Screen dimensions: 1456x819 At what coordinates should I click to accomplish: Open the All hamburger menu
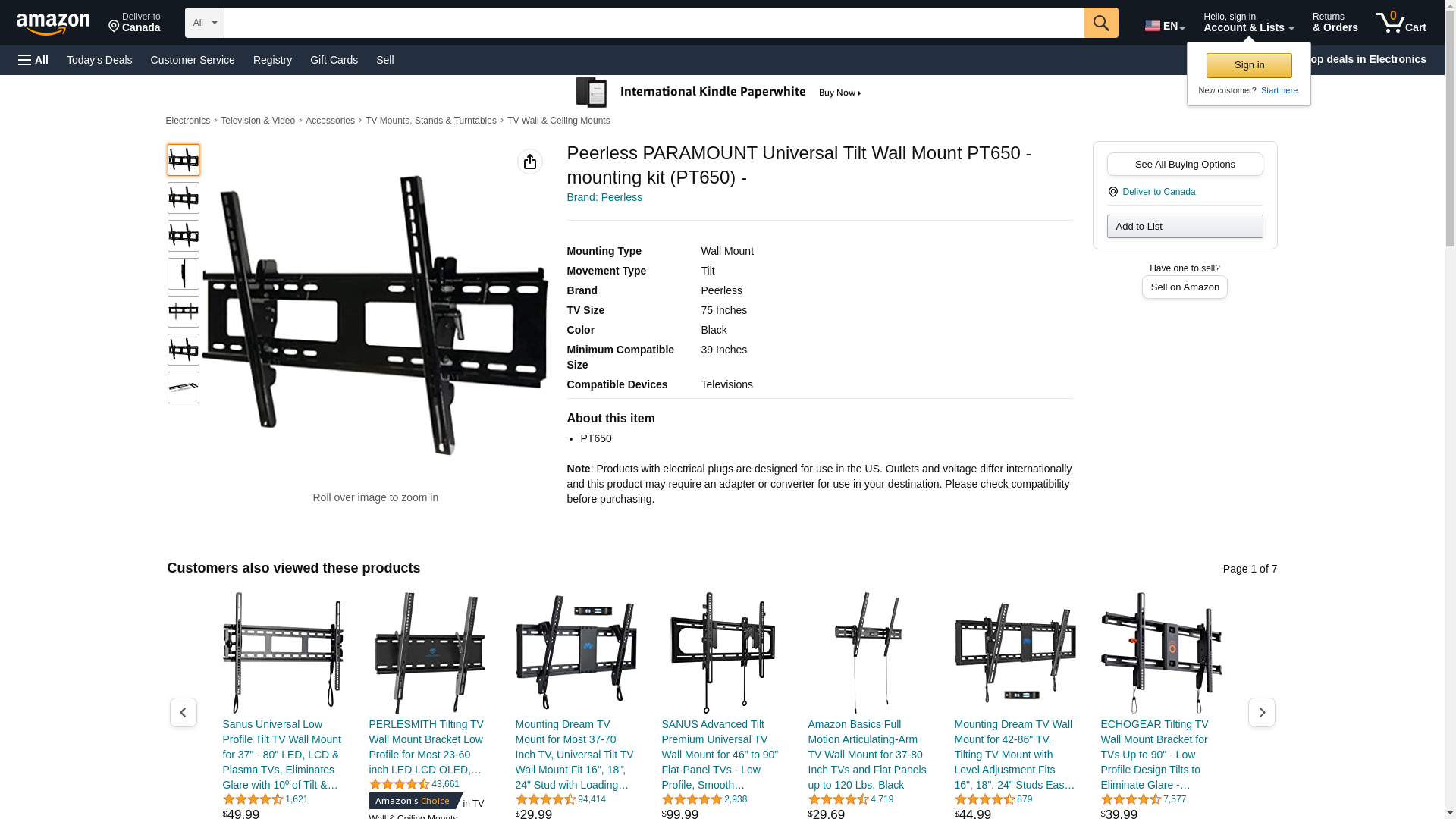pos(33,60)
